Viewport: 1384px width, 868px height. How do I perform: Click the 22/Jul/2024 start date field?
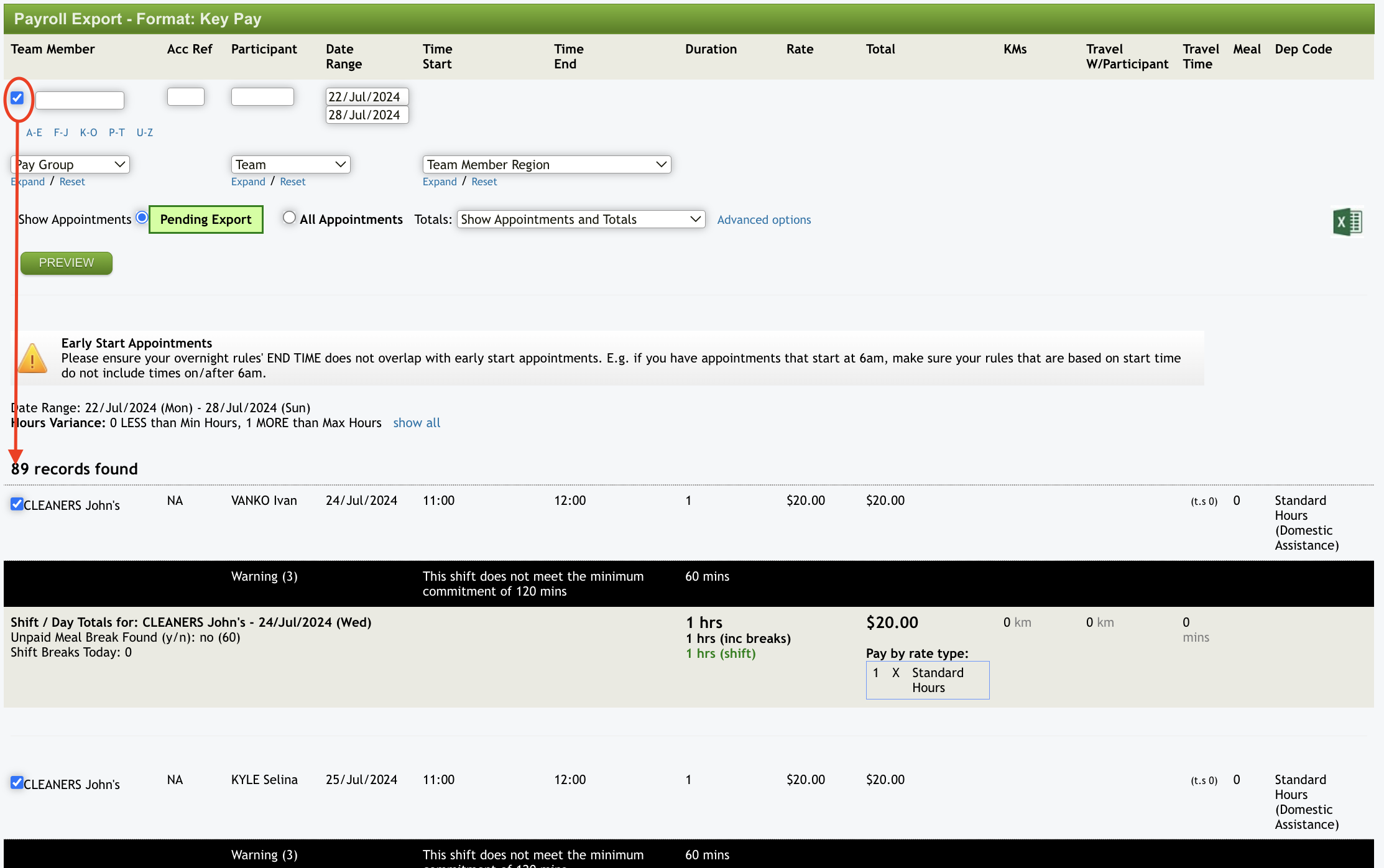tap(367, 96)
